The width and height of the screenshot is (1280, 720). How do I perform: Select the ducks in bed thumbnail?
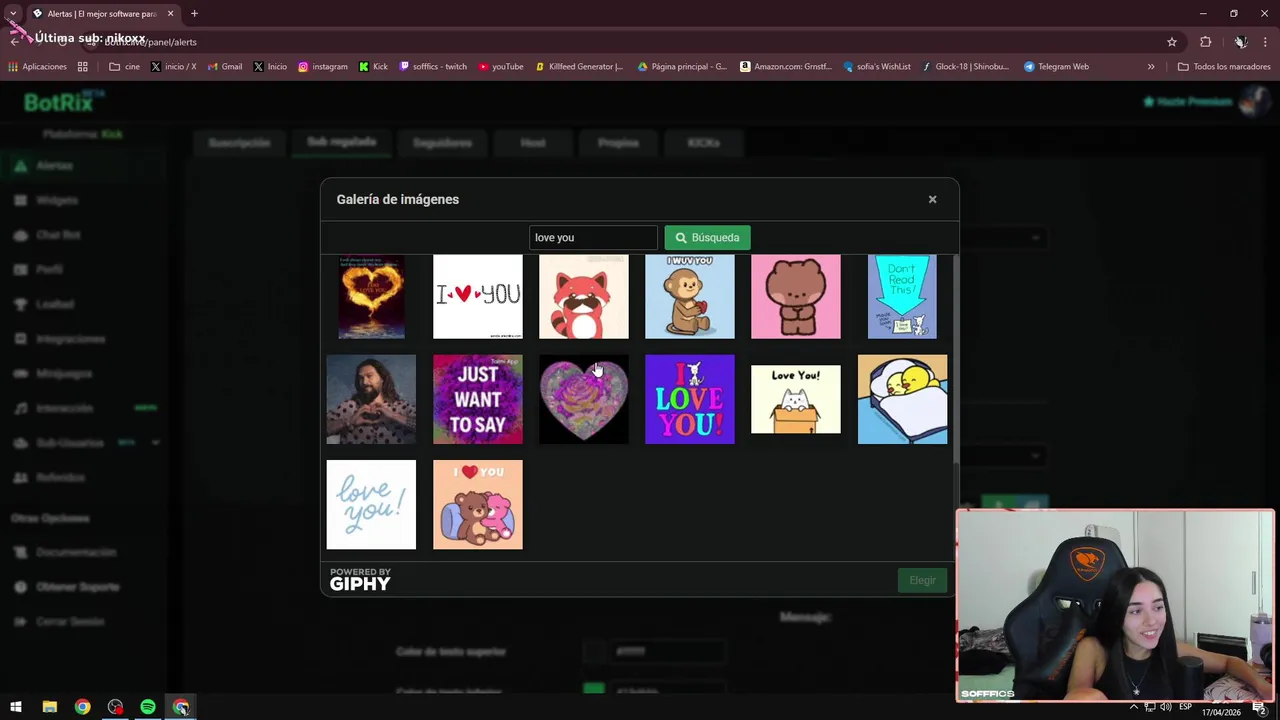(902, 399)
